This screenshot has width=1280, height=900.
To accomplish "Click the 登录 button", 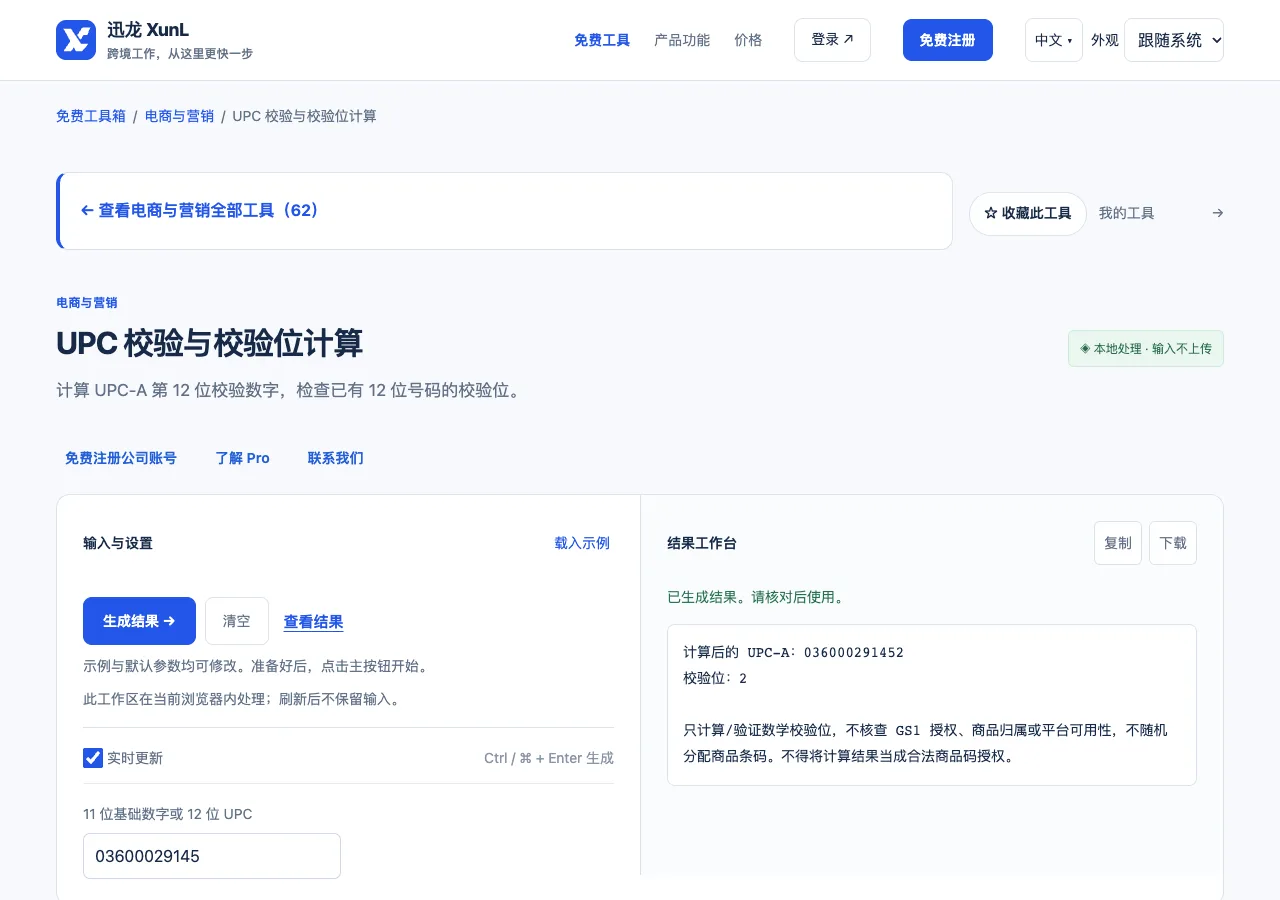I will [832, 40].
